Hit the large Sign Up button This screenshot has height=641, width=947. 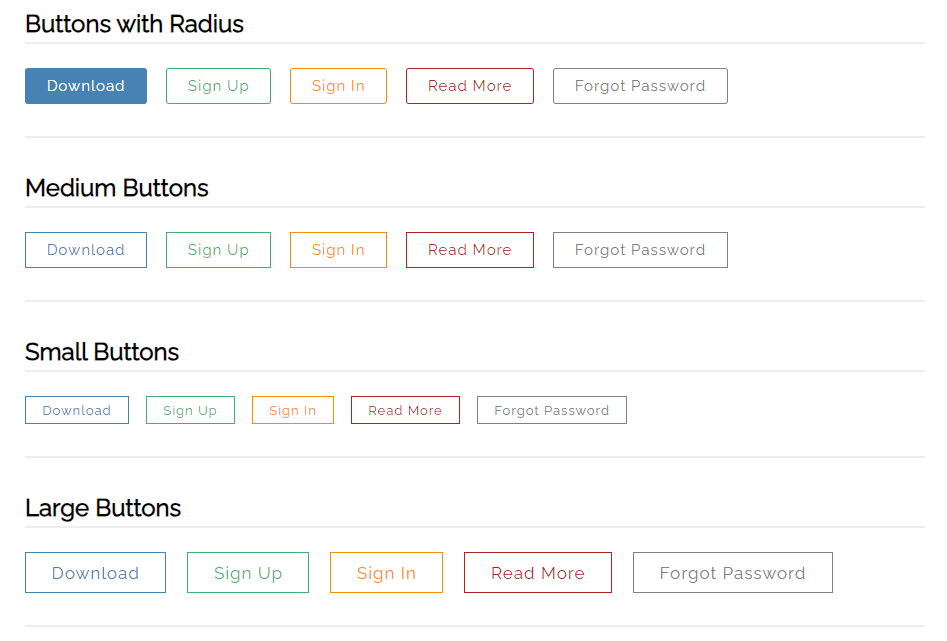click(x=248, y=572)
